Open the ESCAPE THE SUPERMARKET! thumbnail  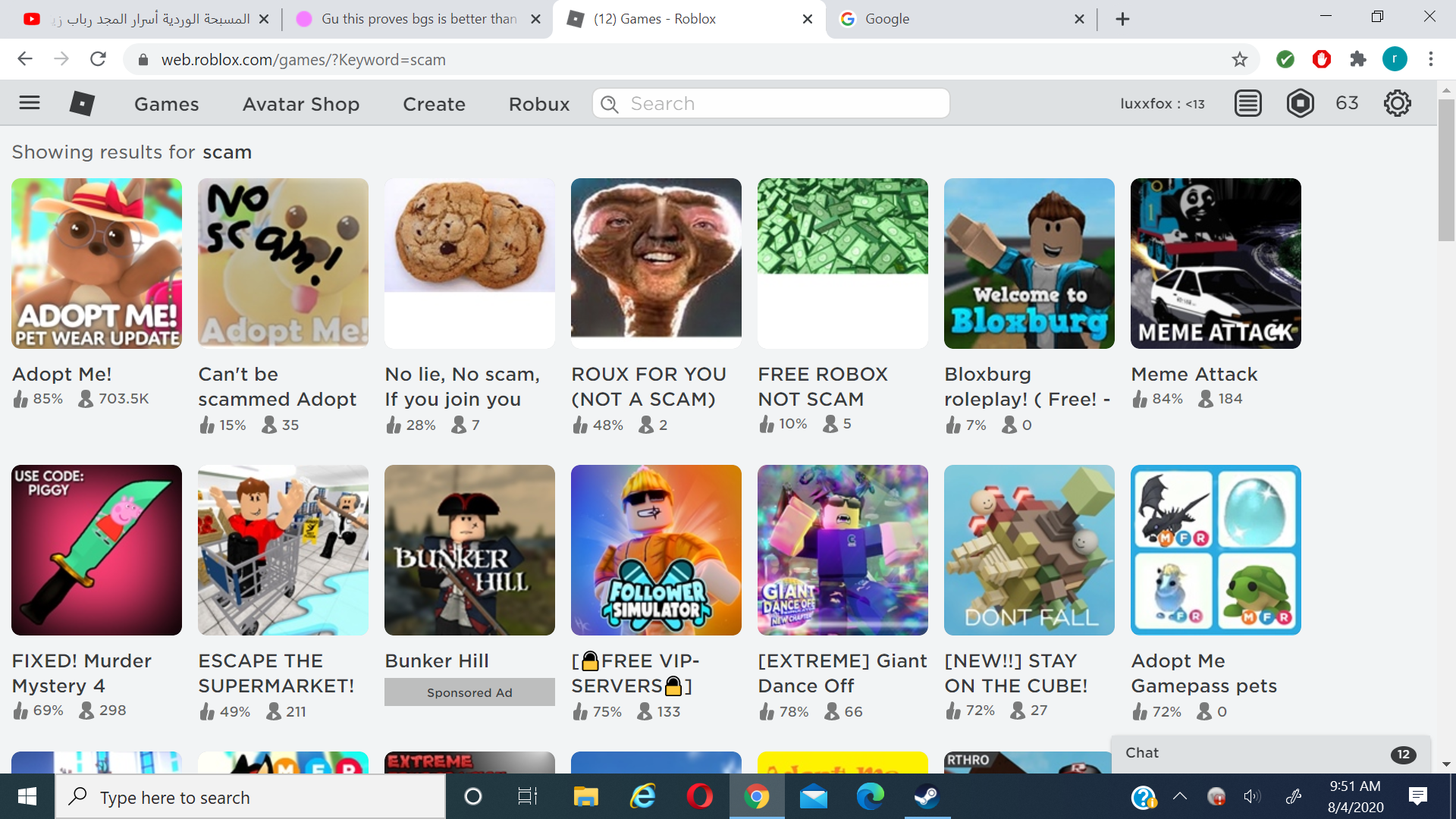[x=283, y=550]
